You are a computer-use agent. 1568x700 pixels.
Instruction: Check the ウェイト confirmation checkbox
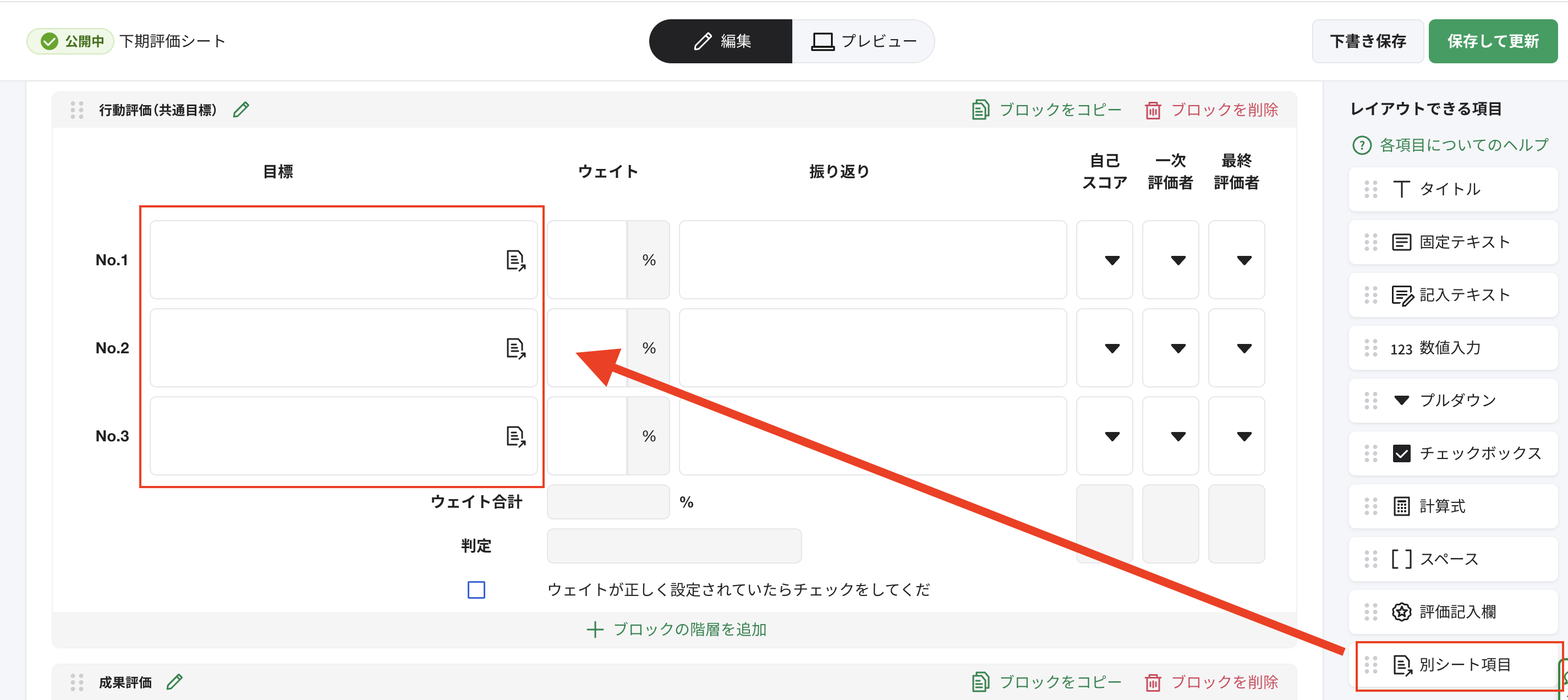point(476,589)
